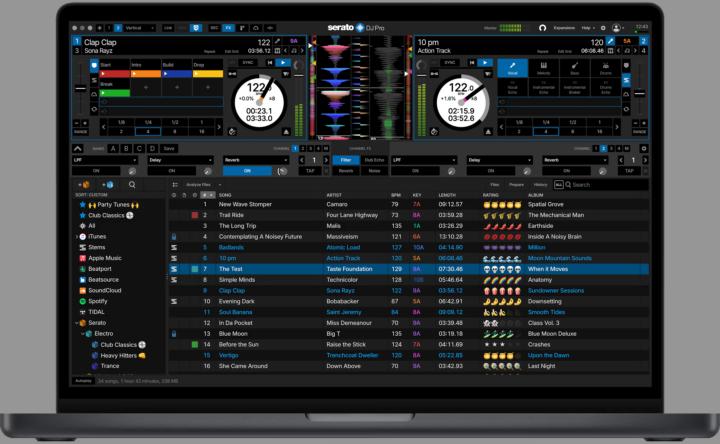
Task: Open the left LPF effect dropdown
Action: tap(105, 160)
